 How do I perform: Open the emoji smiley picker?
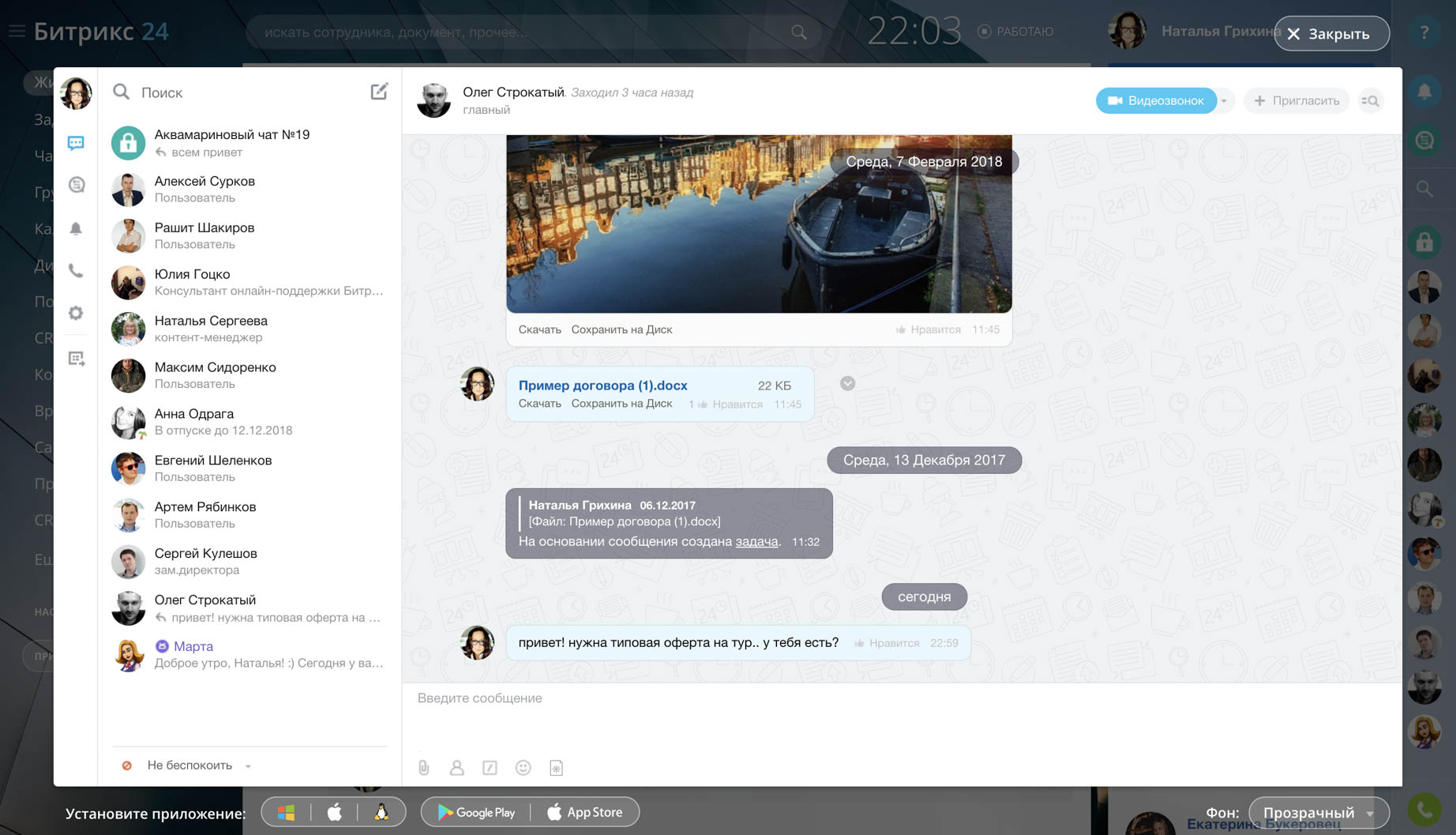pos(523,768)
